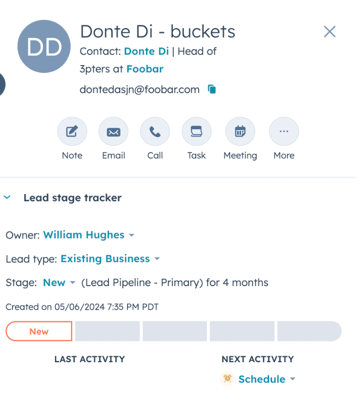Click the Note pencil icon
This screenshot has height=407, width=364.
(72, 132)
